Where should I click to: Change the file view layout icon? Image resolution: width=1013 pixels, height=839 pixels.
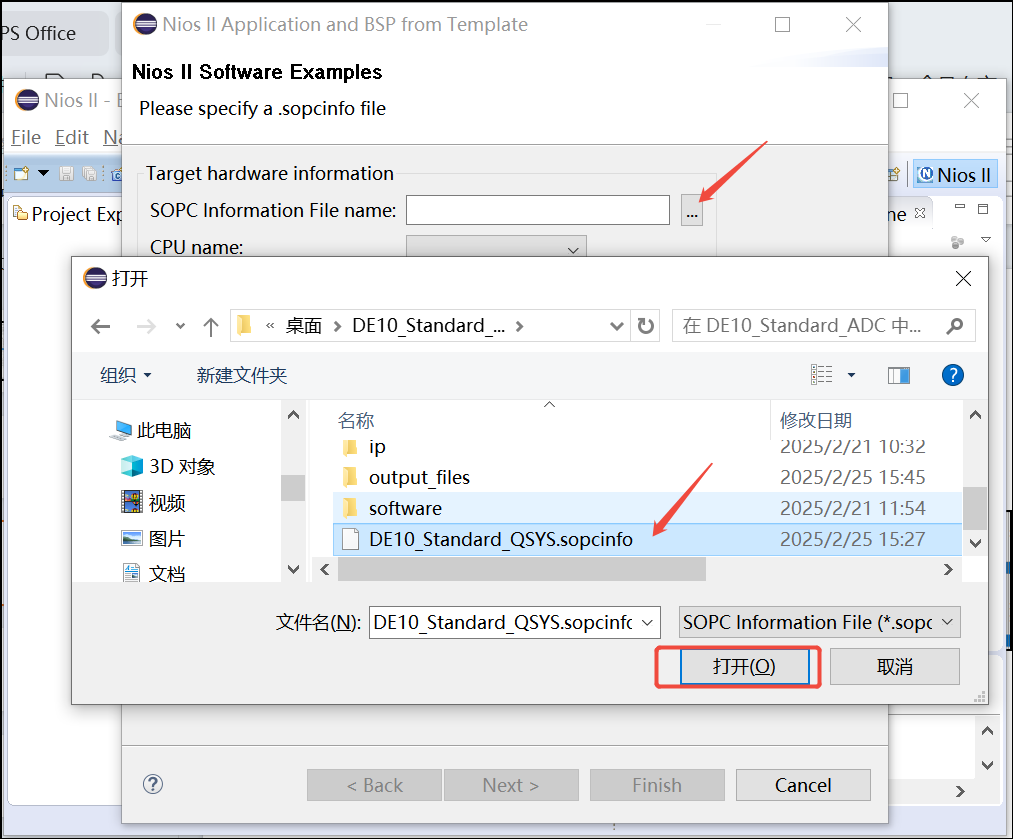click(822, 375)
